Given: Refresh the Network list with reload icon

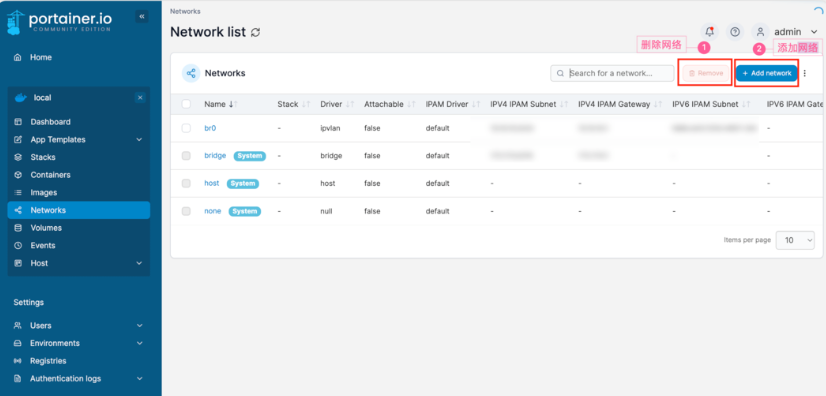Looking at the screenshot, I should 255,33.
